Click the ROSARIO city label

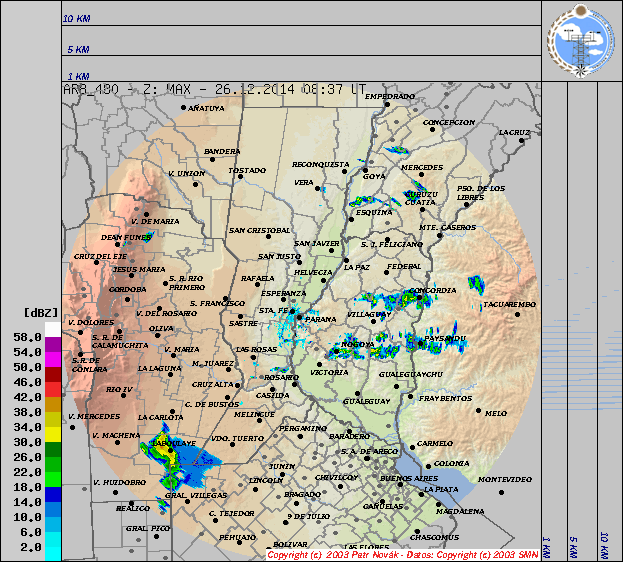(x=281, y=378)
